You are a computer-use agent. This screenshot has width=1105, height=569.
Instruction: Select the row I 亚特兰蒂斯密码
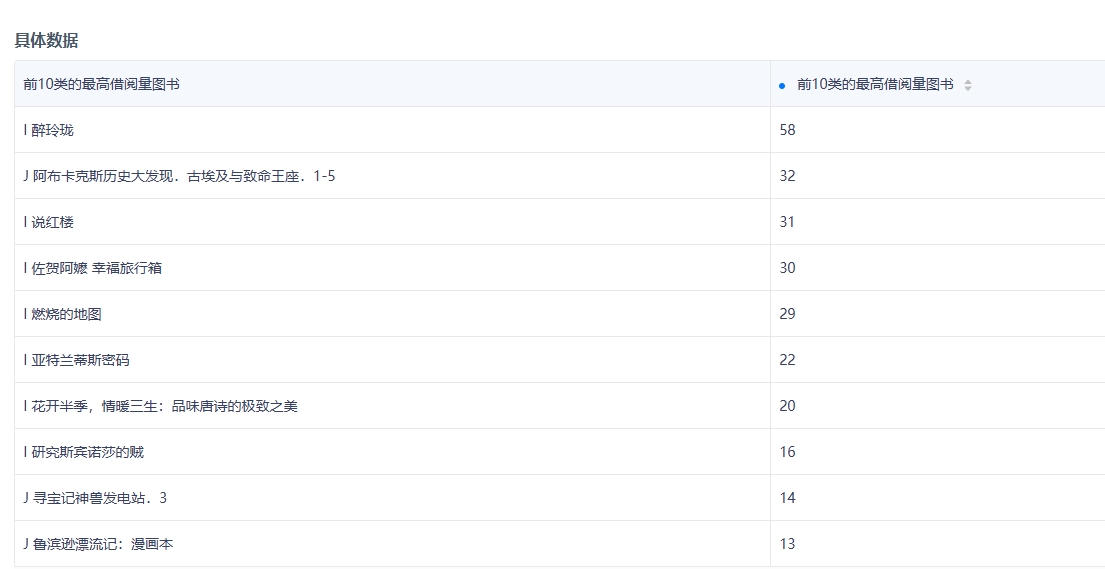pos(560,360)
